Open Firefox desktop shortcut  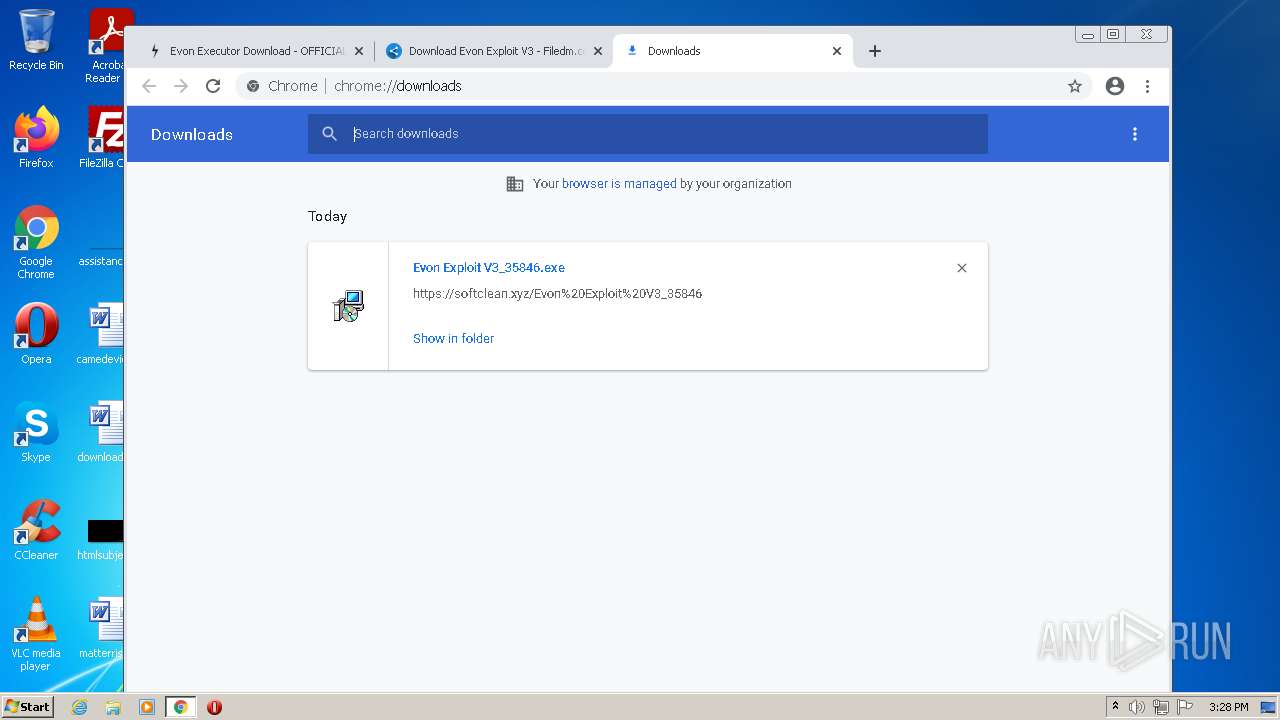(36, 137)
